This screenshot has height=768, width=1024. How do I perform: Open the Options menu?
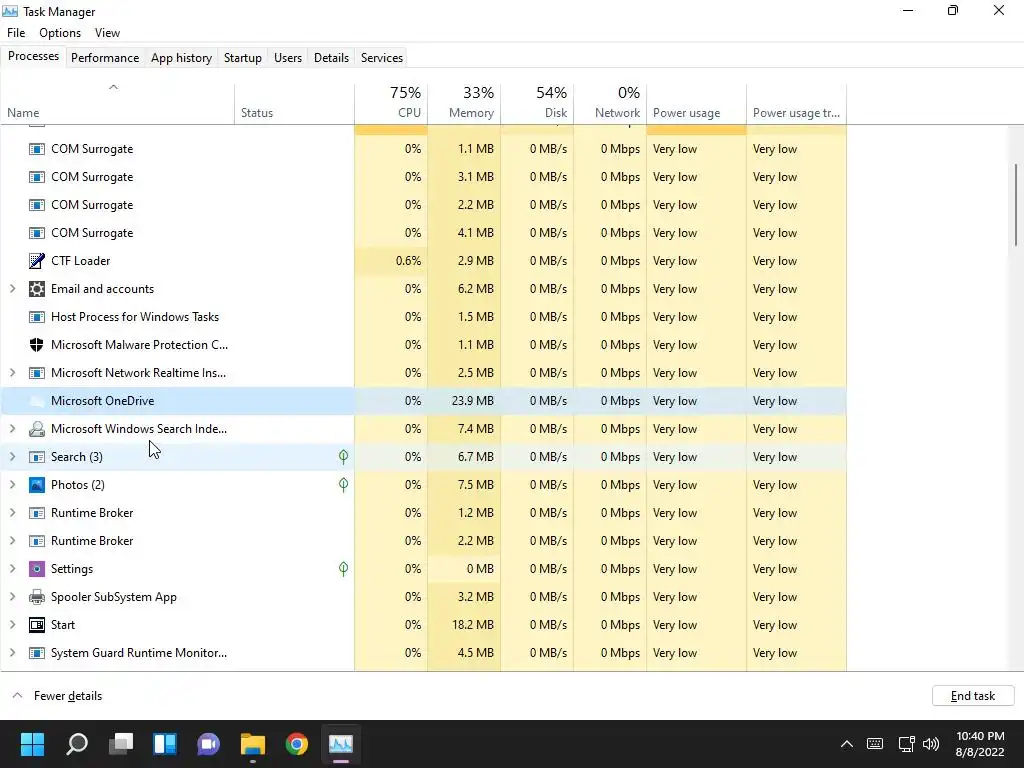click(60, 33)
